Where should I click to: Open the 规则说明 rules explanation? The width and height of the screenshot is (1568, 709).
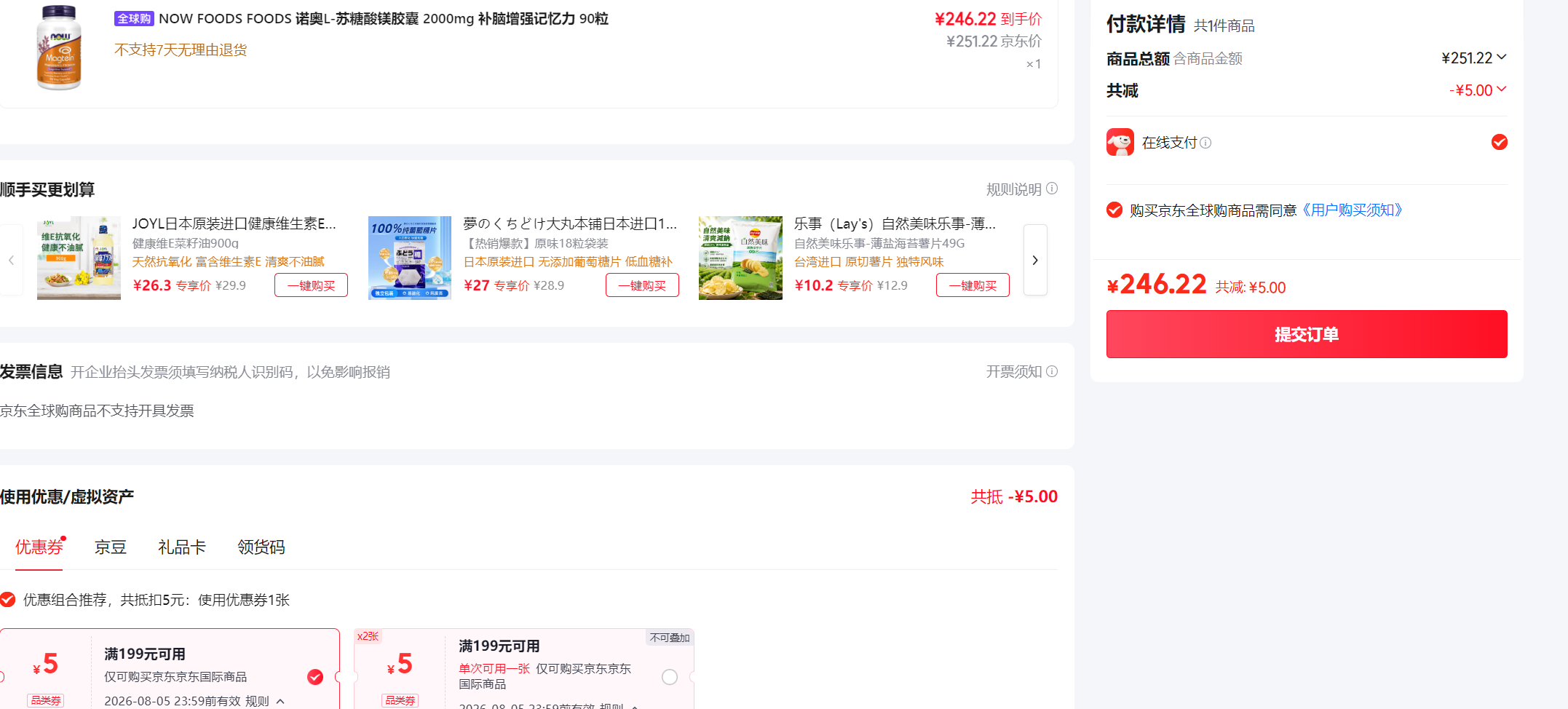click(x=1013, y=189)
